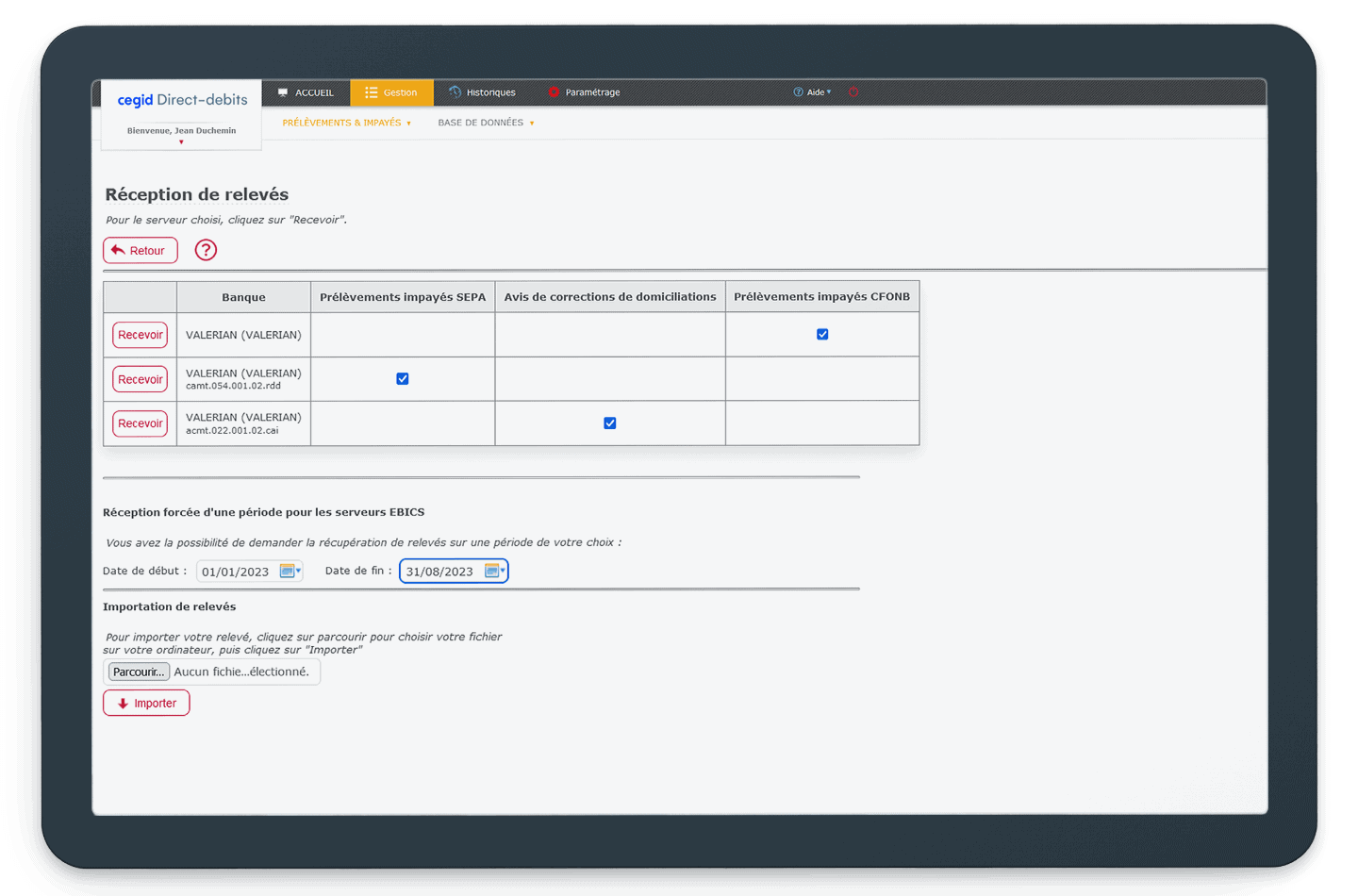Click the cegid Direct-debits logo
The height and width of the screenshot is (896, 1358).
pyautogui.click(x=182, y=100)
